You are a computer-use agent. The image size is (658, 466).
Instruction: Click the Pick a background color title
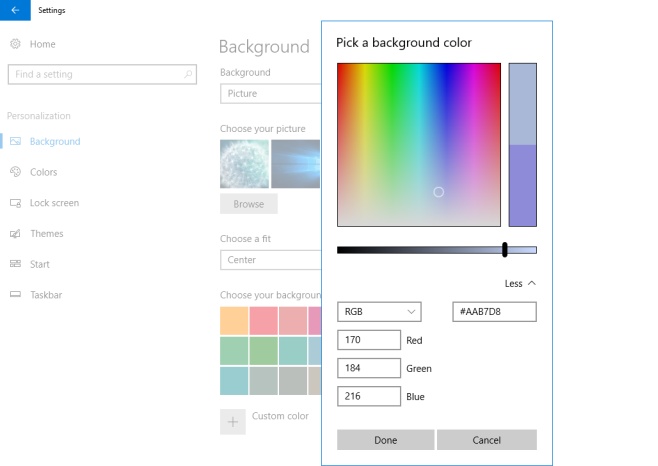[x=404, y=42]
